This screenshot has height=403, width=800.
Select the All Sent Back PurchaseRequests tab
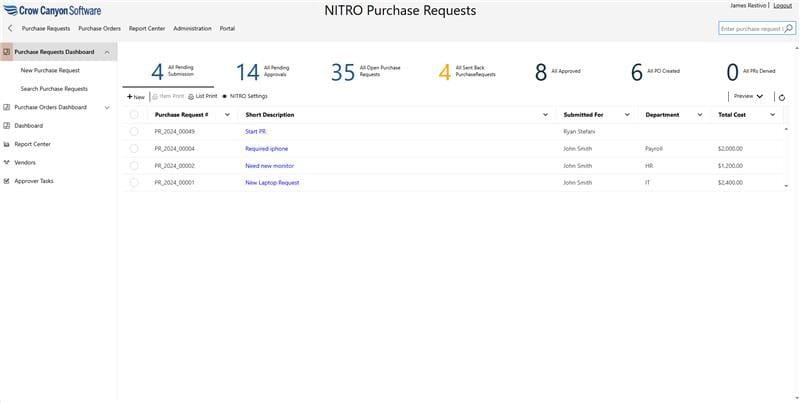pos(467,71)
